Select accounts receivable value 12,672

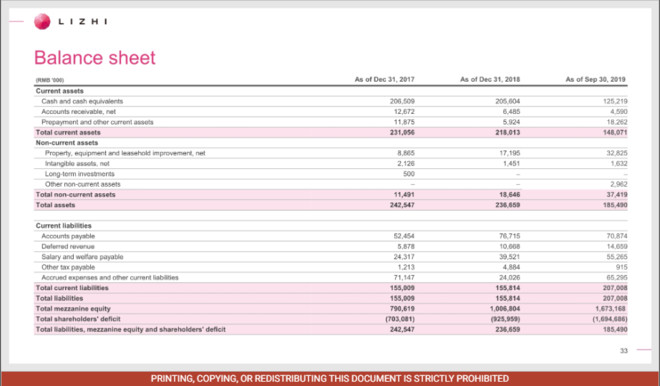tap(404, 112)
